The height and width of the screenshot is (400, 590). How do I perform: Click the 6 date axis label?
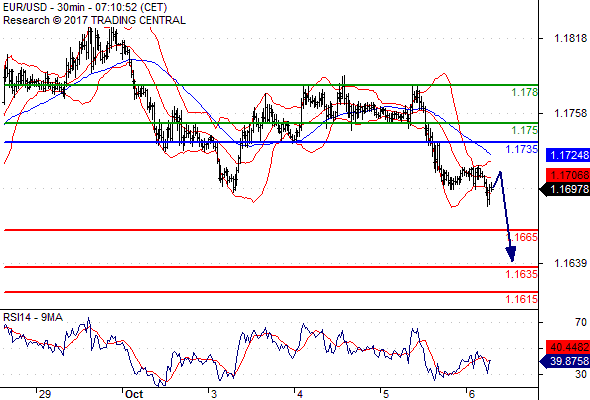pos(471,394)
